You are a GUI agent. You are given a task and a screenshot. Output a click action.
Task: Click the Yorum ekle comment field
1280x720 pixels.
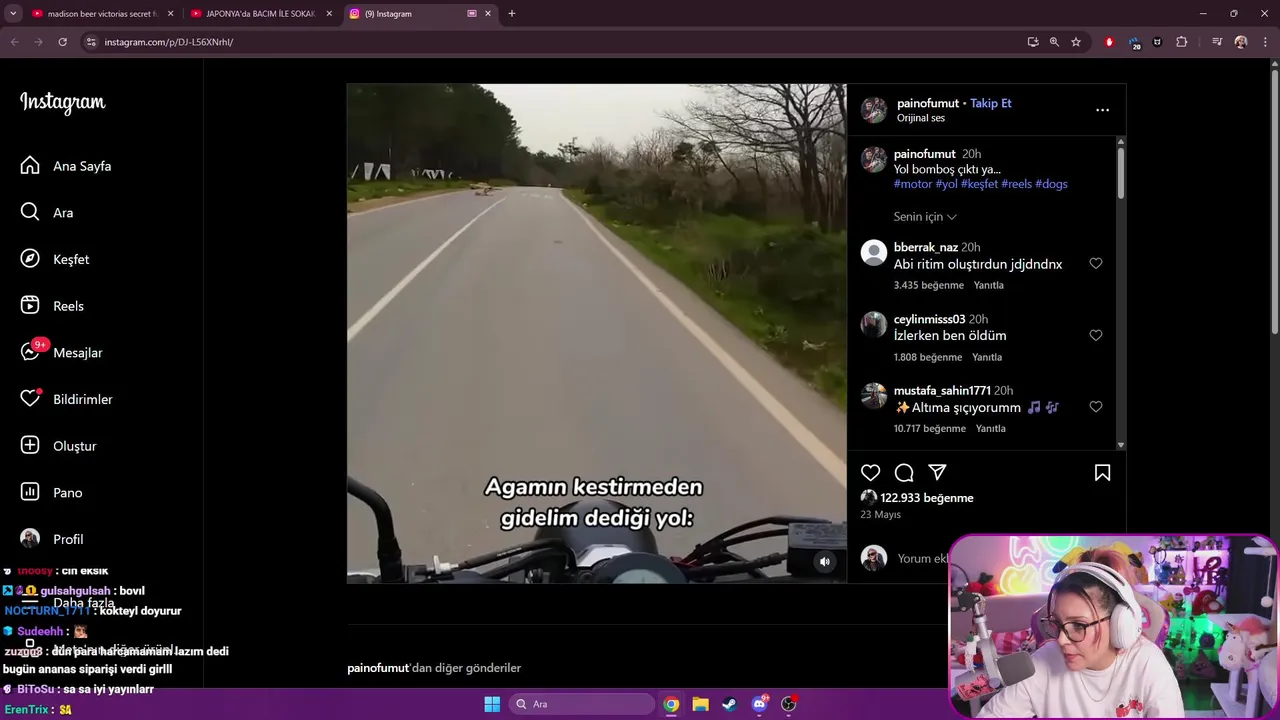tap(922, 559)
